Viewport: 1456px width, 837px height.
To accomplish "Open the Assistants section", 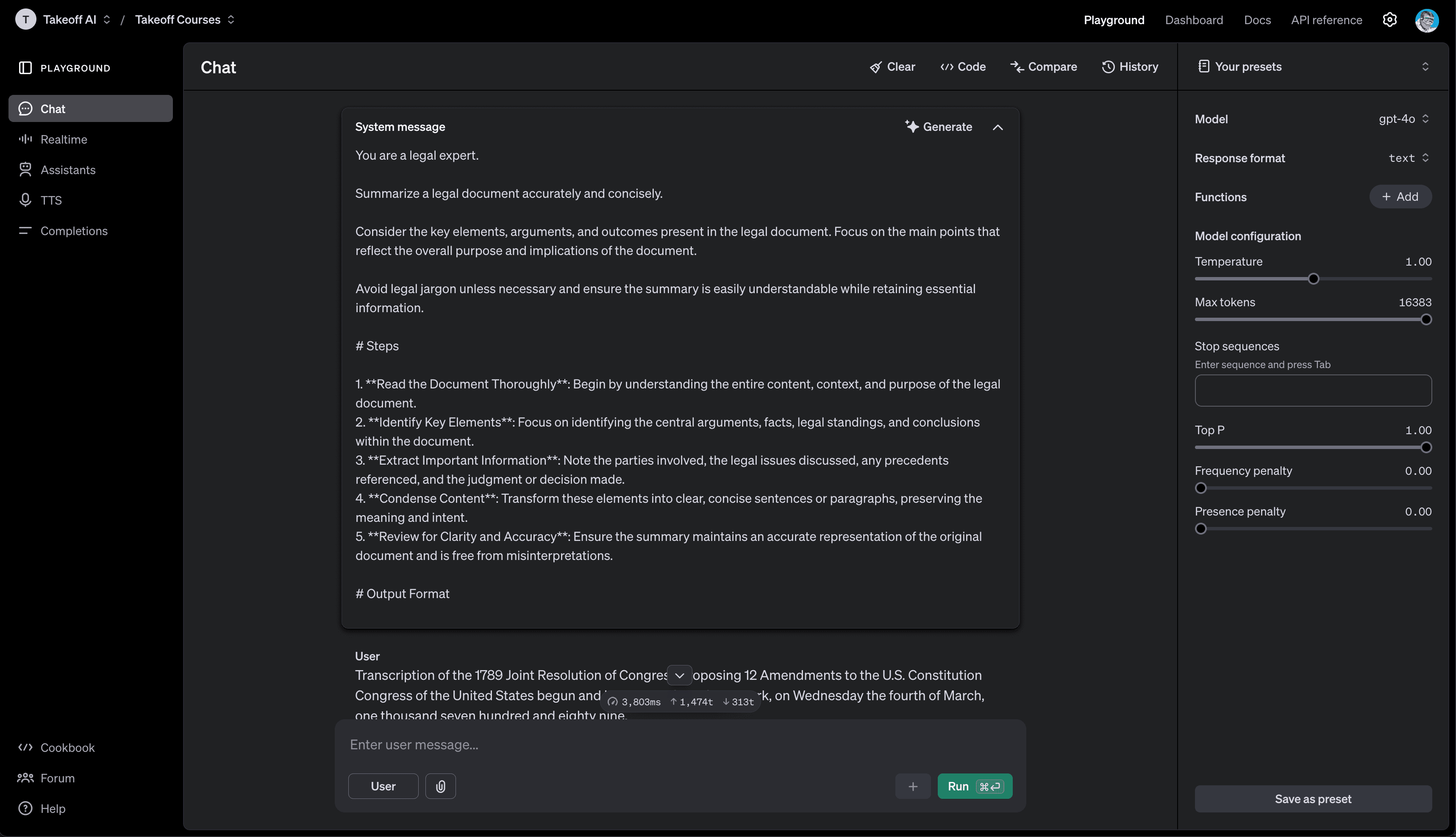I will click(x=68, y=170).
